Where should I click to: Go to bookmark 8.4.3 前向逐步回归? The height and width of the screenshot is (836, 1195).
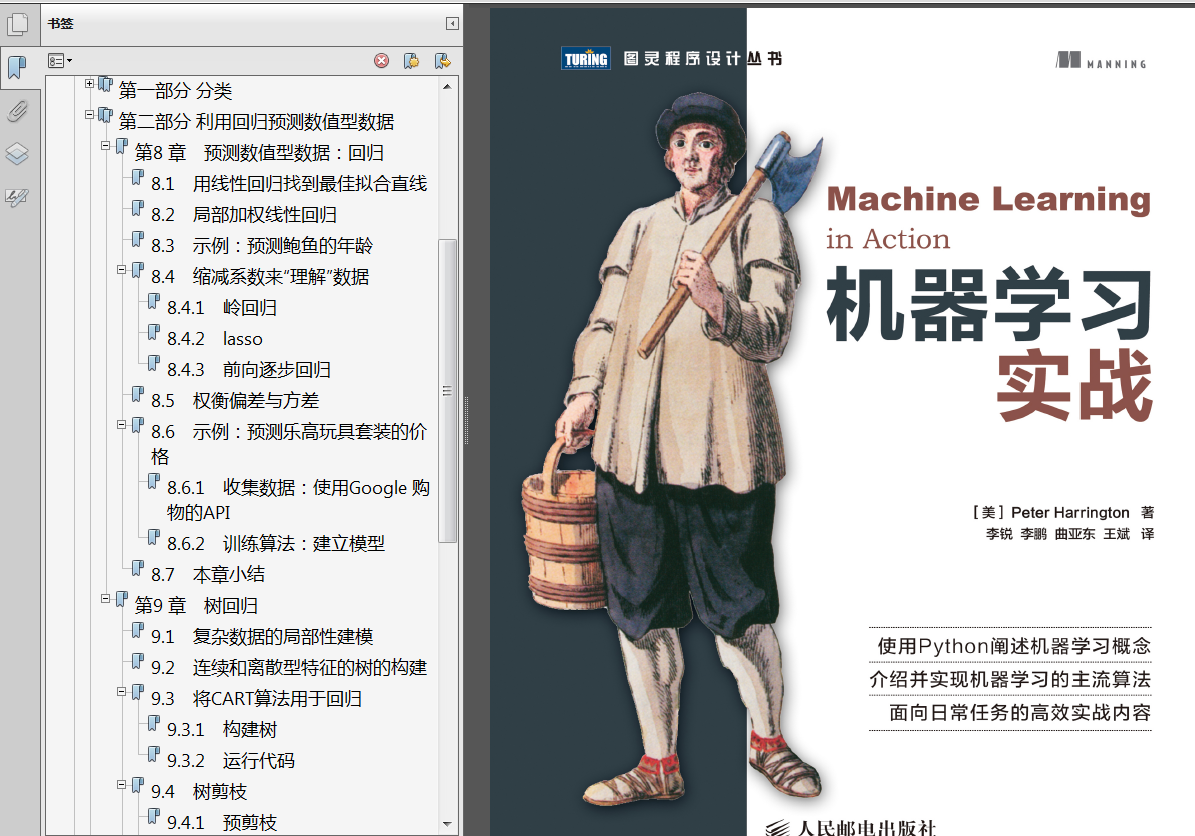248,370
